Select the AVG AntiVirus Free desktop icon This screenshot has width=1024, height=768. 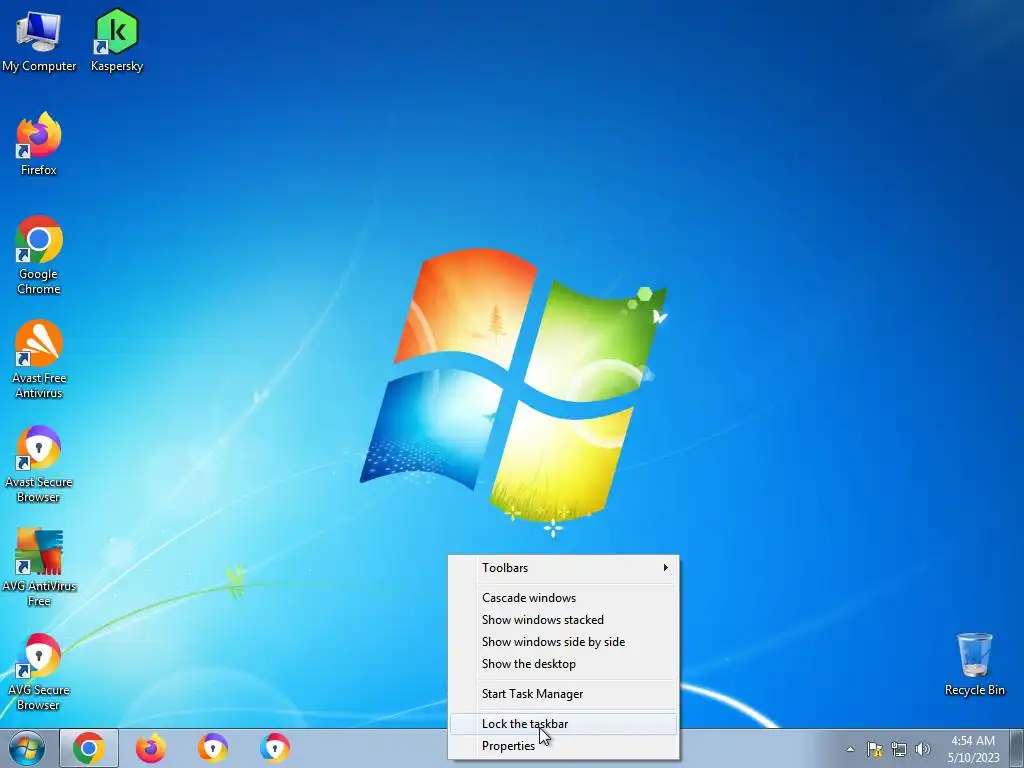[39, 568]
